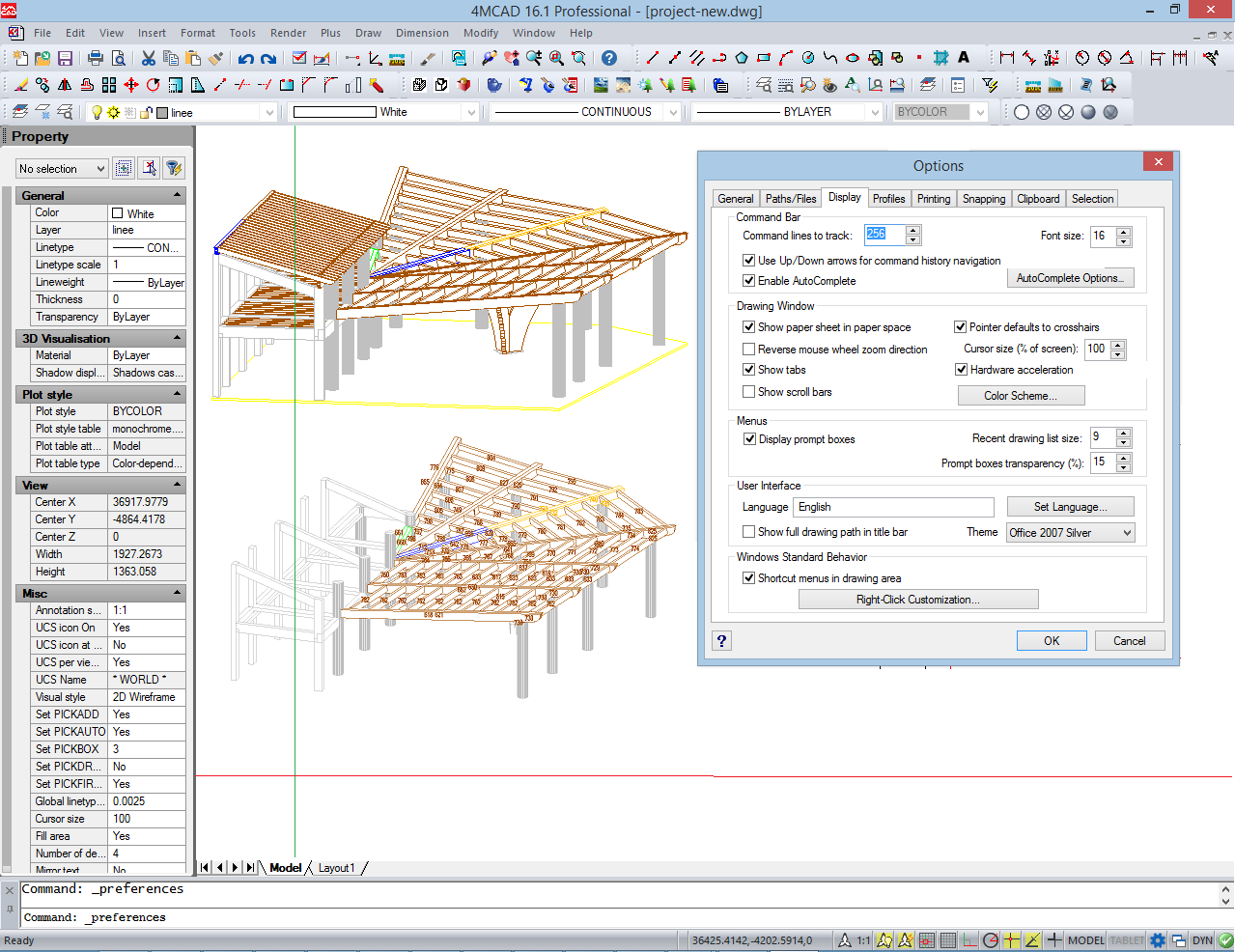The image size is (1235, 952).
Task: Open the Dimension menu
Action: click(x=422, y=33)
